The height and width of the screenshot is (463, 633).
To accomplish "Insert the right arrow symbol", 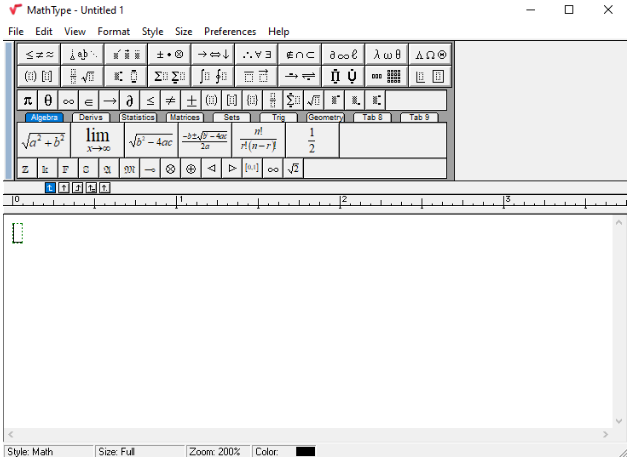I will (109, 100).
